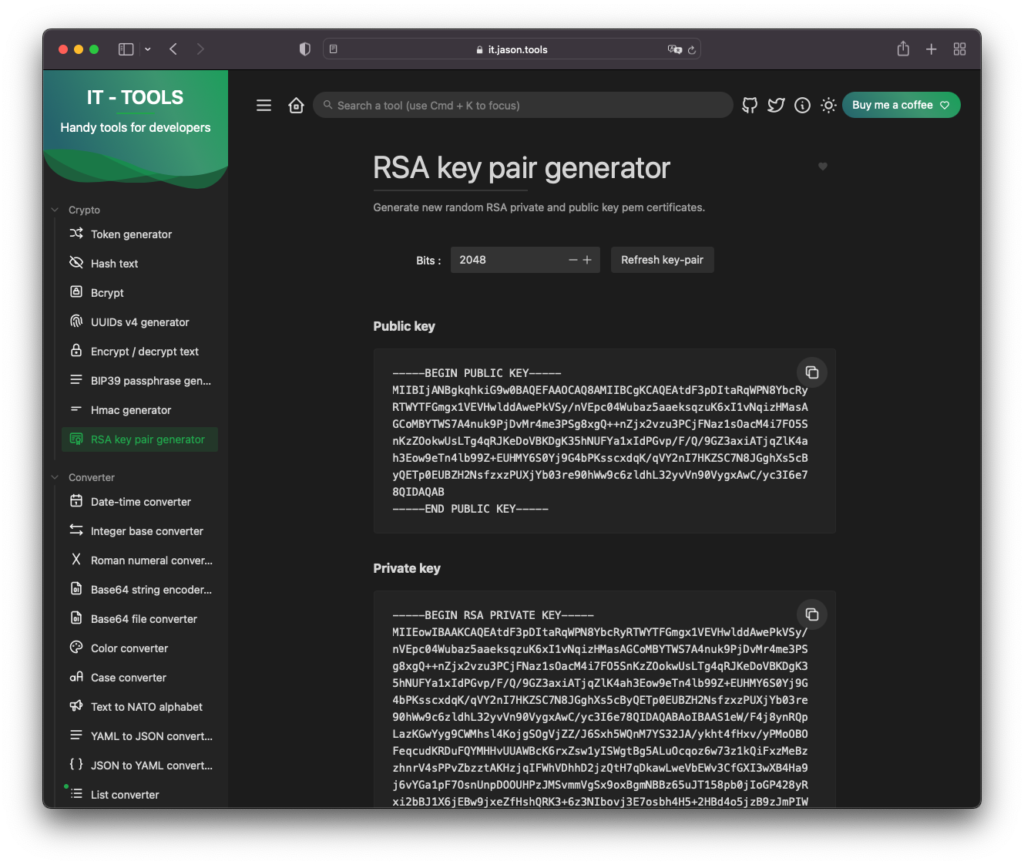Open a new Safari tab
1024x865 pixels.
(931, 49)
